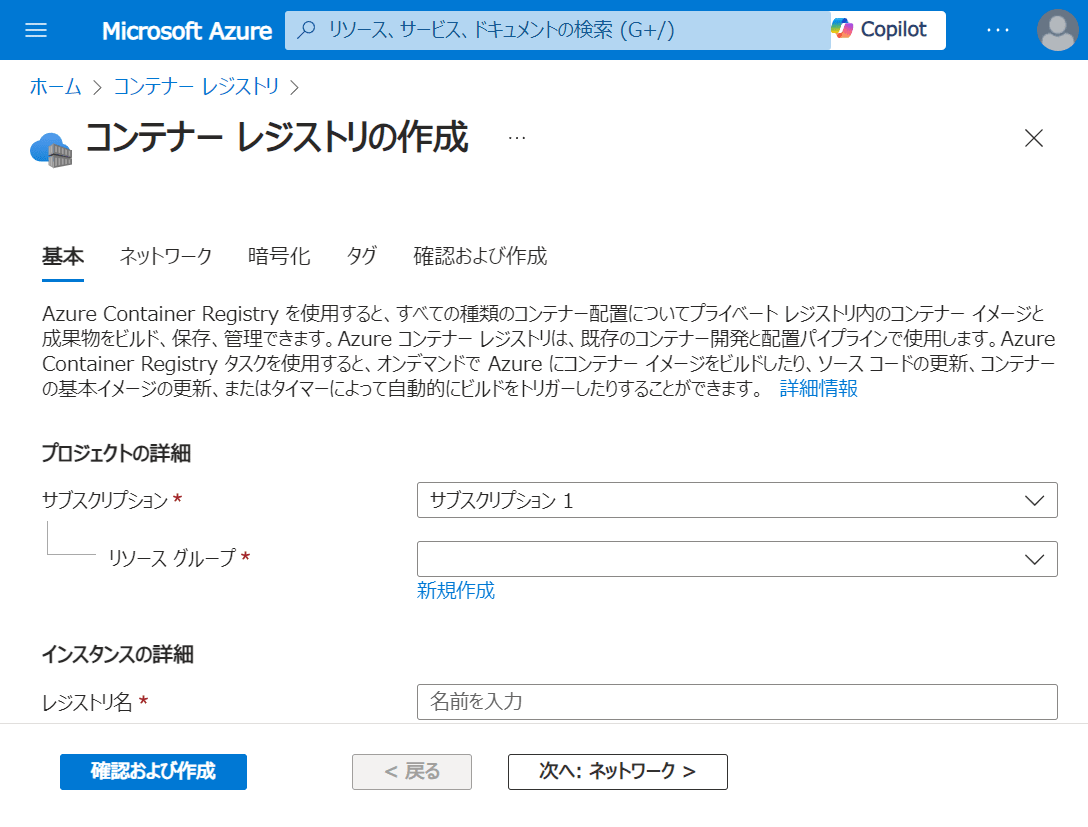Image resolution: width=1088 pixels, height=827 pixels.
Task: Select the 基本 tab
Action: coord(62,256)
